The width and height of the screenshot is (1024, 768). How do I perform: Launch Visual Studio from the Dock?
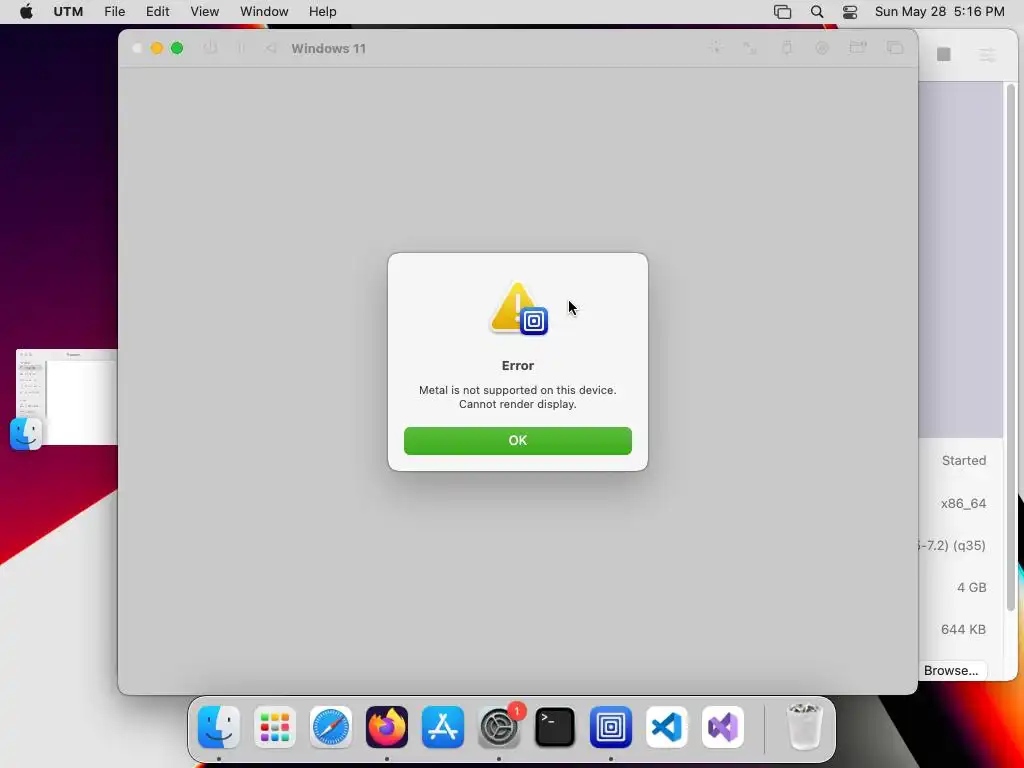point(723,727)
